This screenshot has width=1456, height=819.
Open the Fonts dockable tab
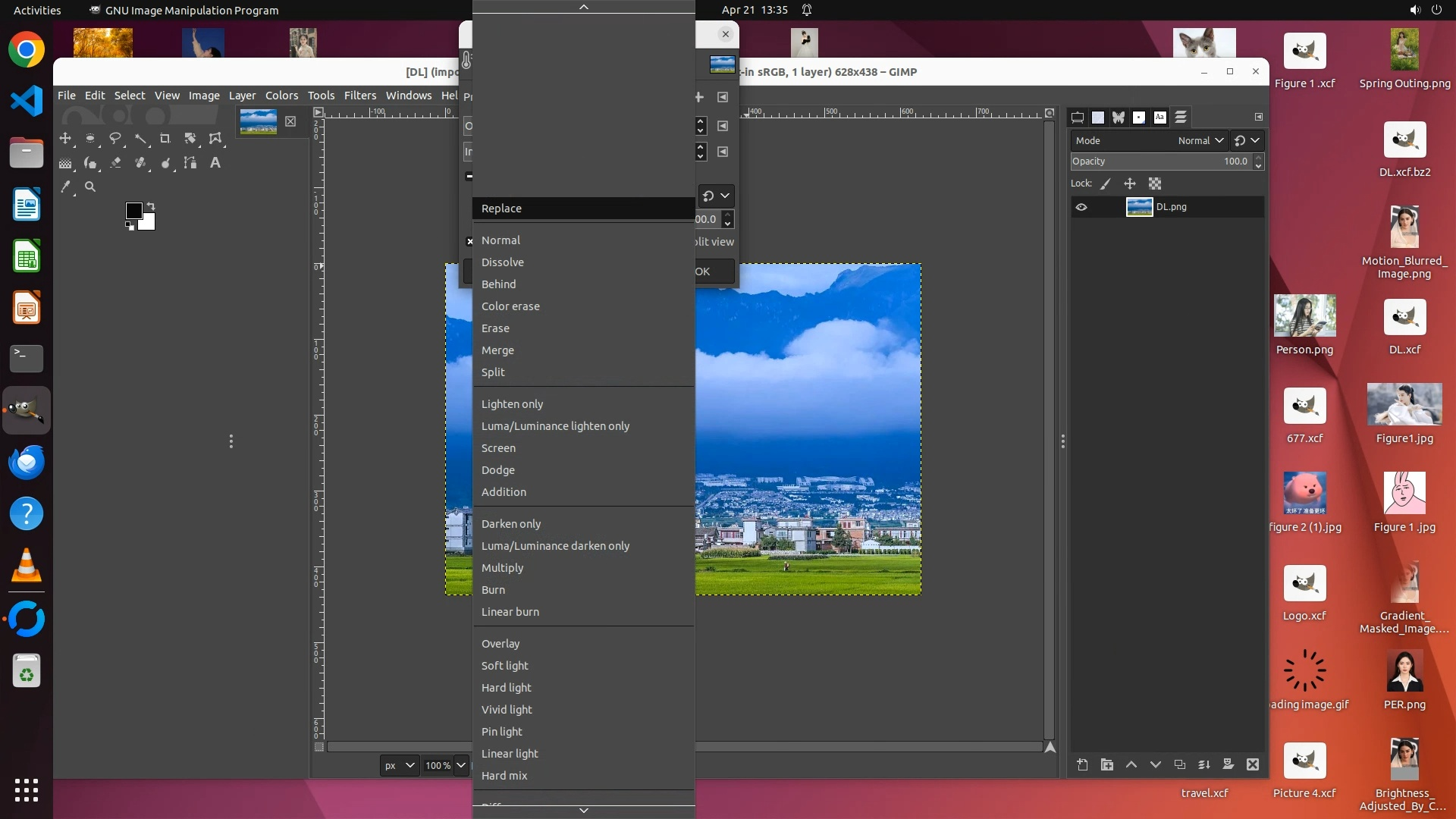click(1159, 118)
